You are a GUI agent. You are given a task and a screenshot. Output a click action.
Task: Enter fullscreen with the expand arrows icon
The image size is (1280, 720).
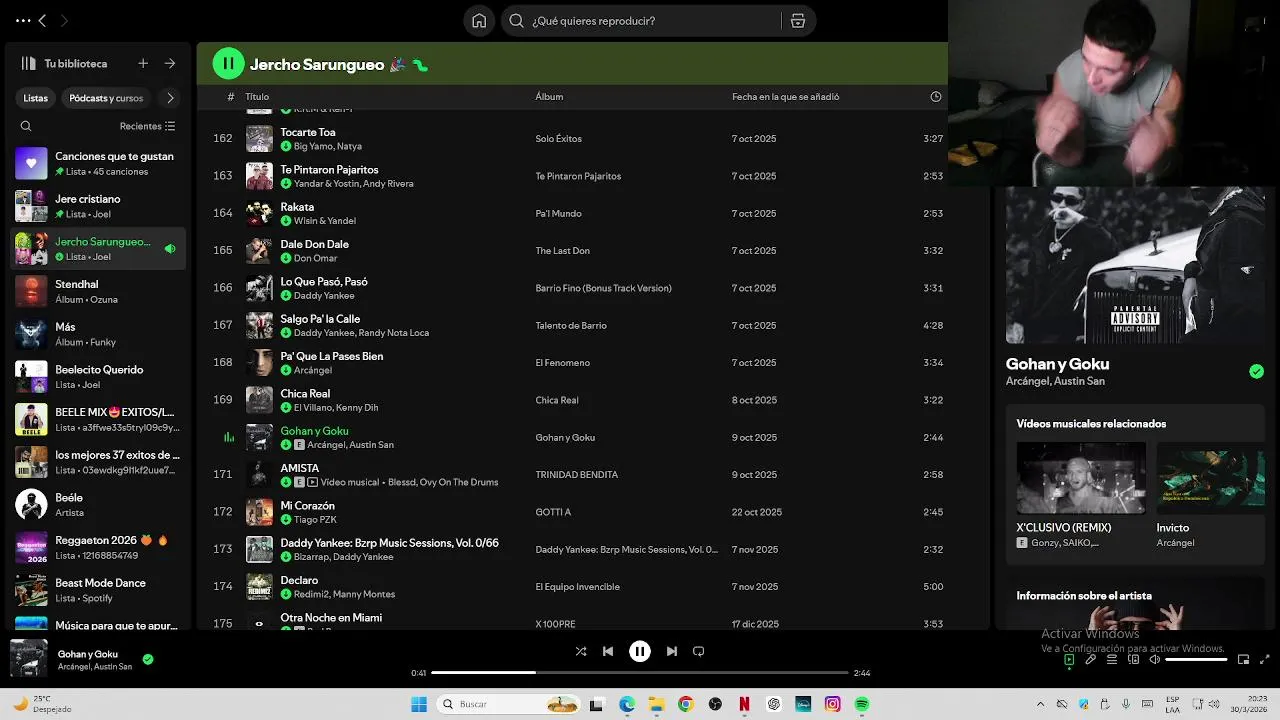click(x=1264, y=660)
